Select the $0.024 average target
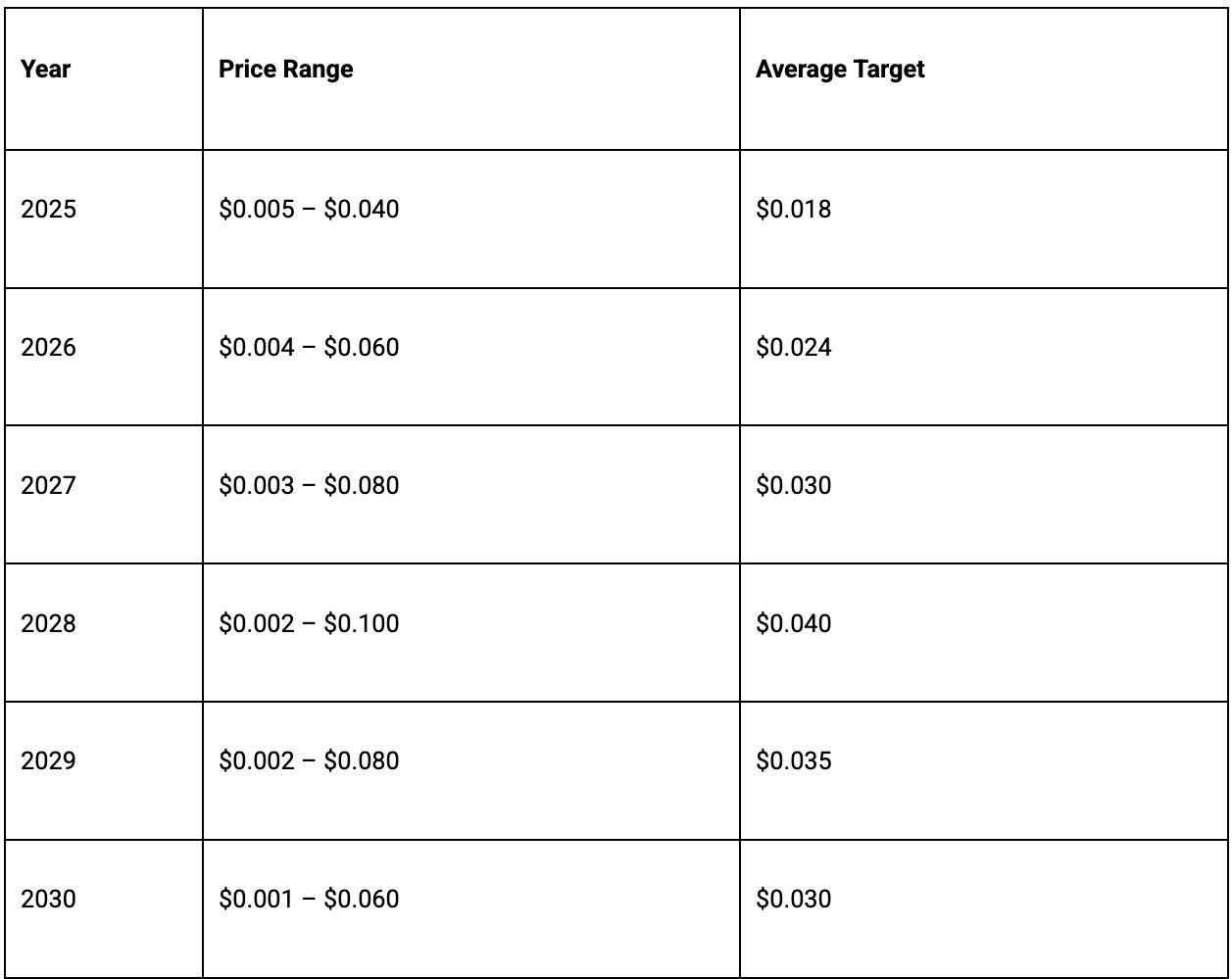 tap(794, 347)
